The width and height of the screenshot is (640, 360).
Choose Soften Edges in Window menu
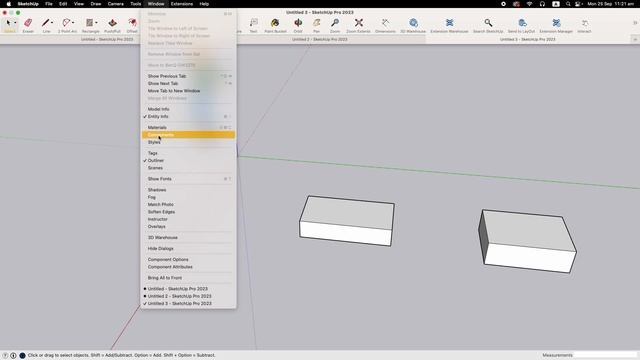[x=188, y=212]
